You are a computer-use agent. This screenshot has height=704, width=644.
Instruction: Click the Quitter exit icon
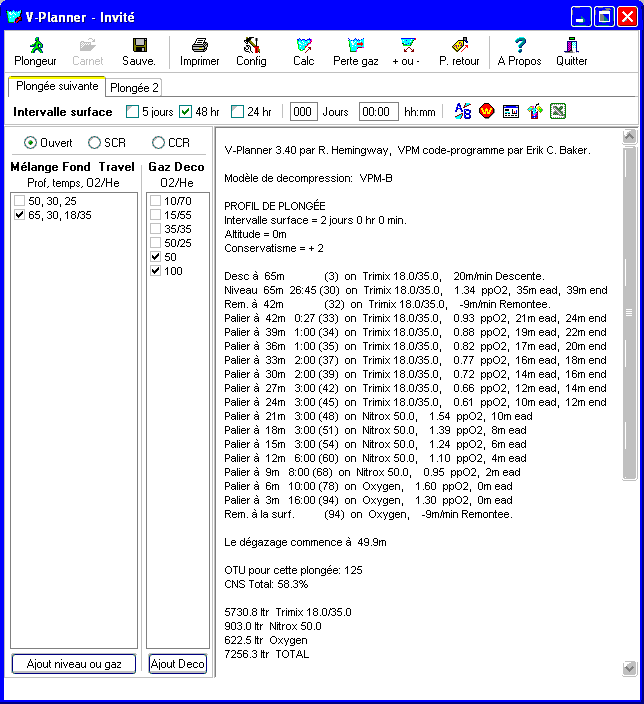click(571, 45)
